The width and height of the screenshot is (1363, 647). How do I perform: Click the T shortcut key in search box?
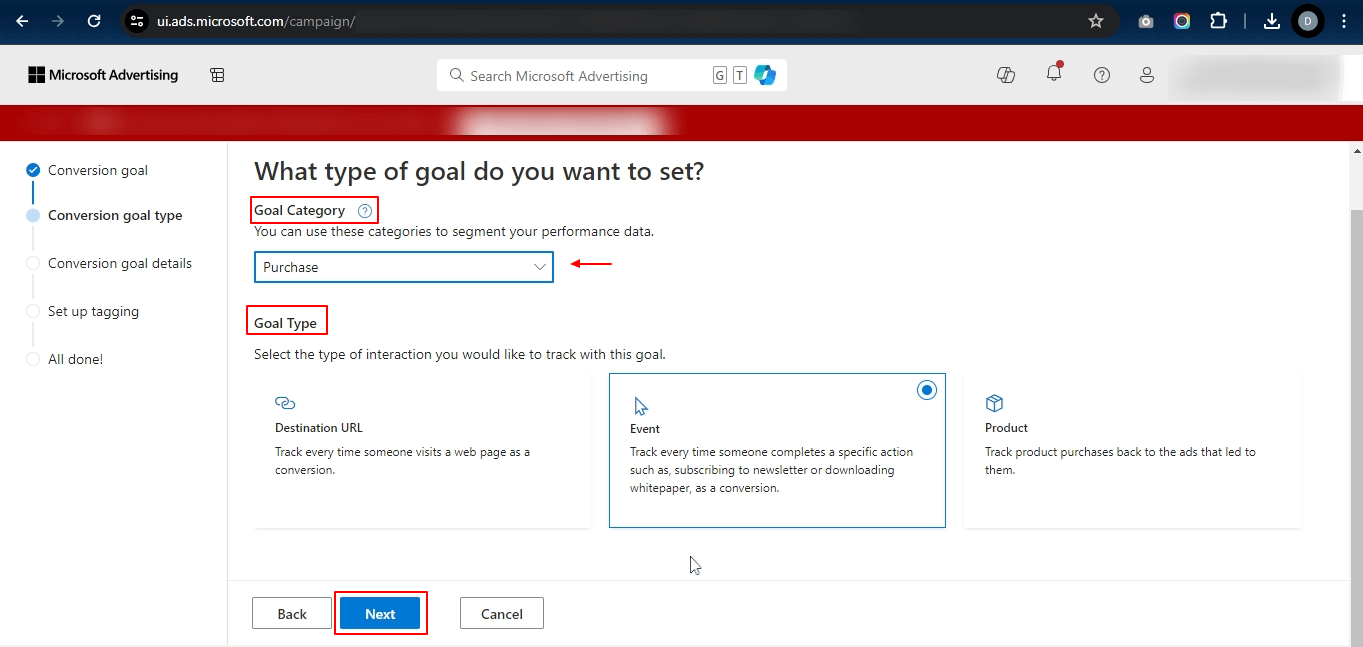(740, 75)
